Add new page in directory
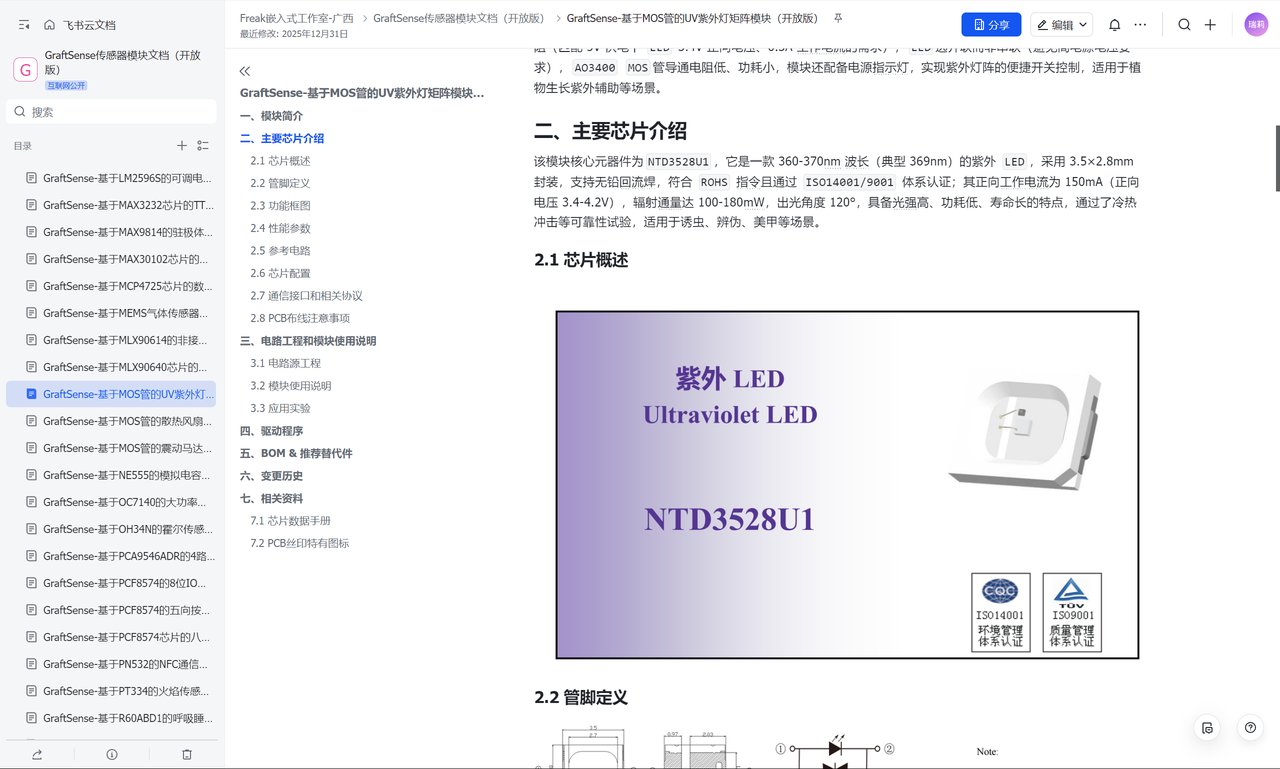Image resolution: width=1280 pixels, height=769 pixels. point(182,146)
